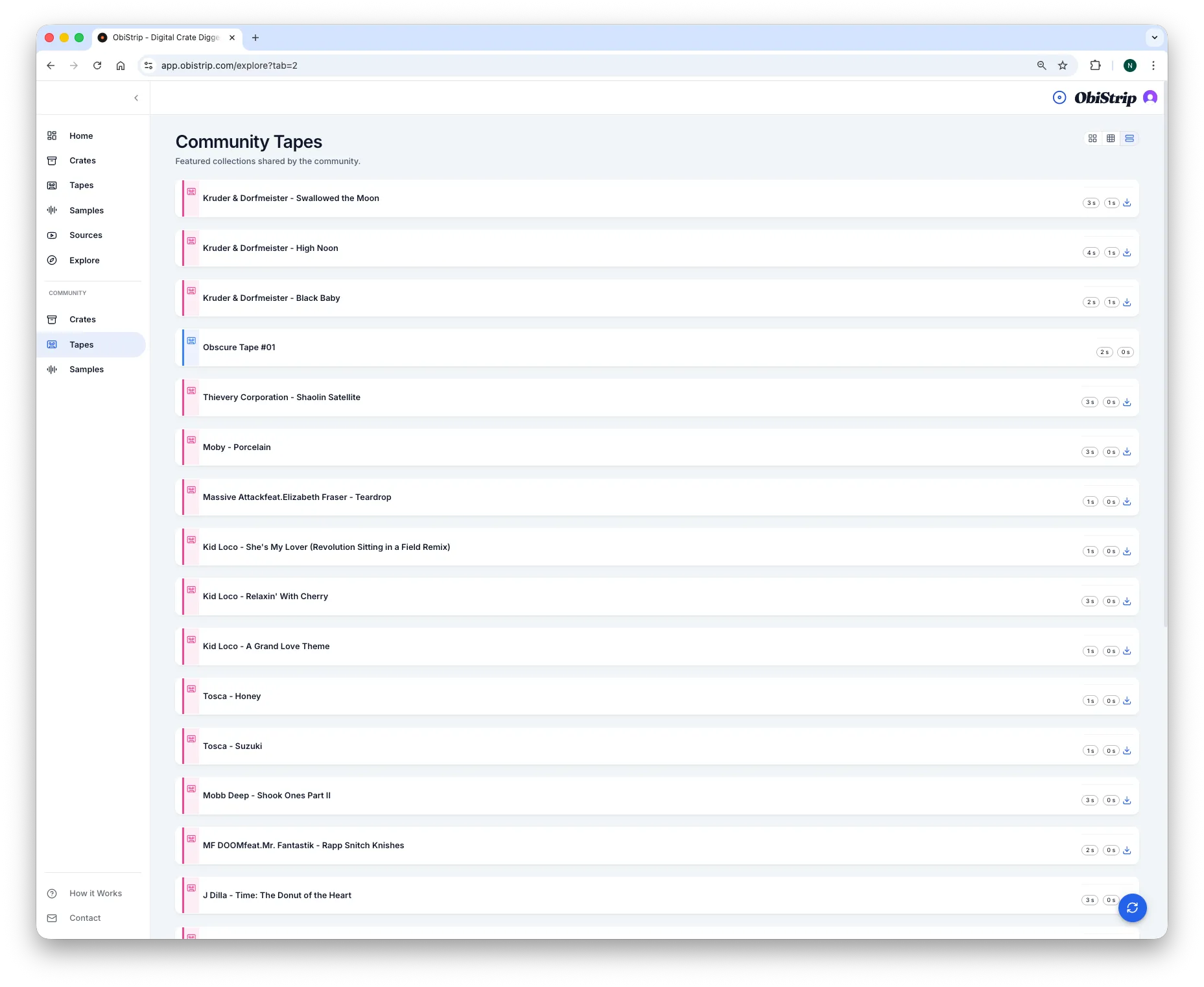Switch to card grid view layout
This screenshot has width=1204, height=987.
coord(1092,138)
